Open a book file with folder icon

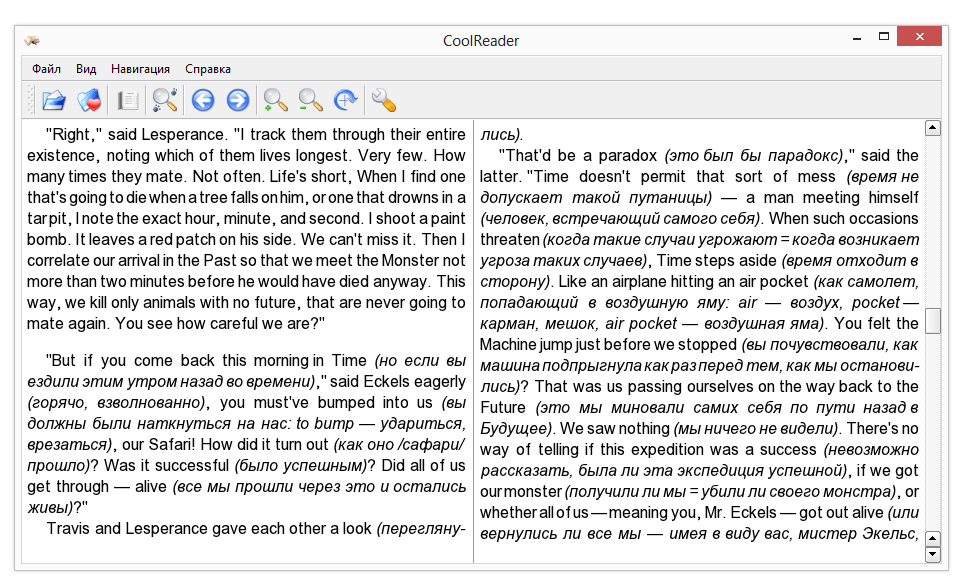pyautogui.click(x=54, y=100)
